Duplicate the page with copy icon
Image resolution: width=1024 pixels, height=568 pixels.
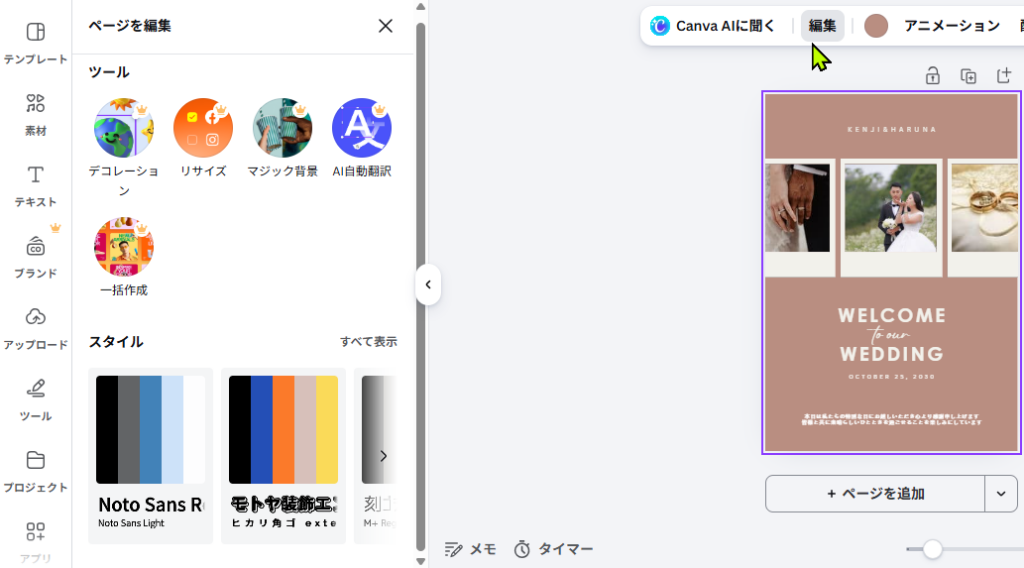[968, 76]
